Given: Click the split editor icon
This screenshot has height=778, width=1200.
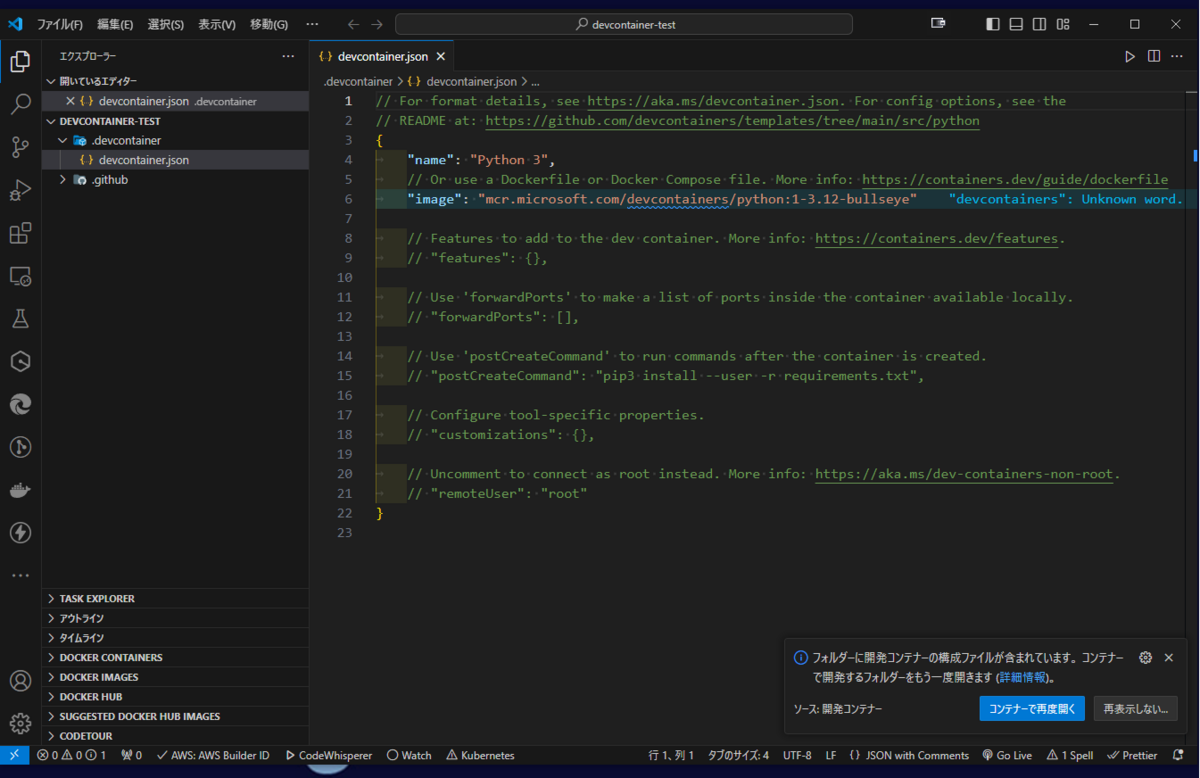Looking at the screenshot, I should [1153, 56].
